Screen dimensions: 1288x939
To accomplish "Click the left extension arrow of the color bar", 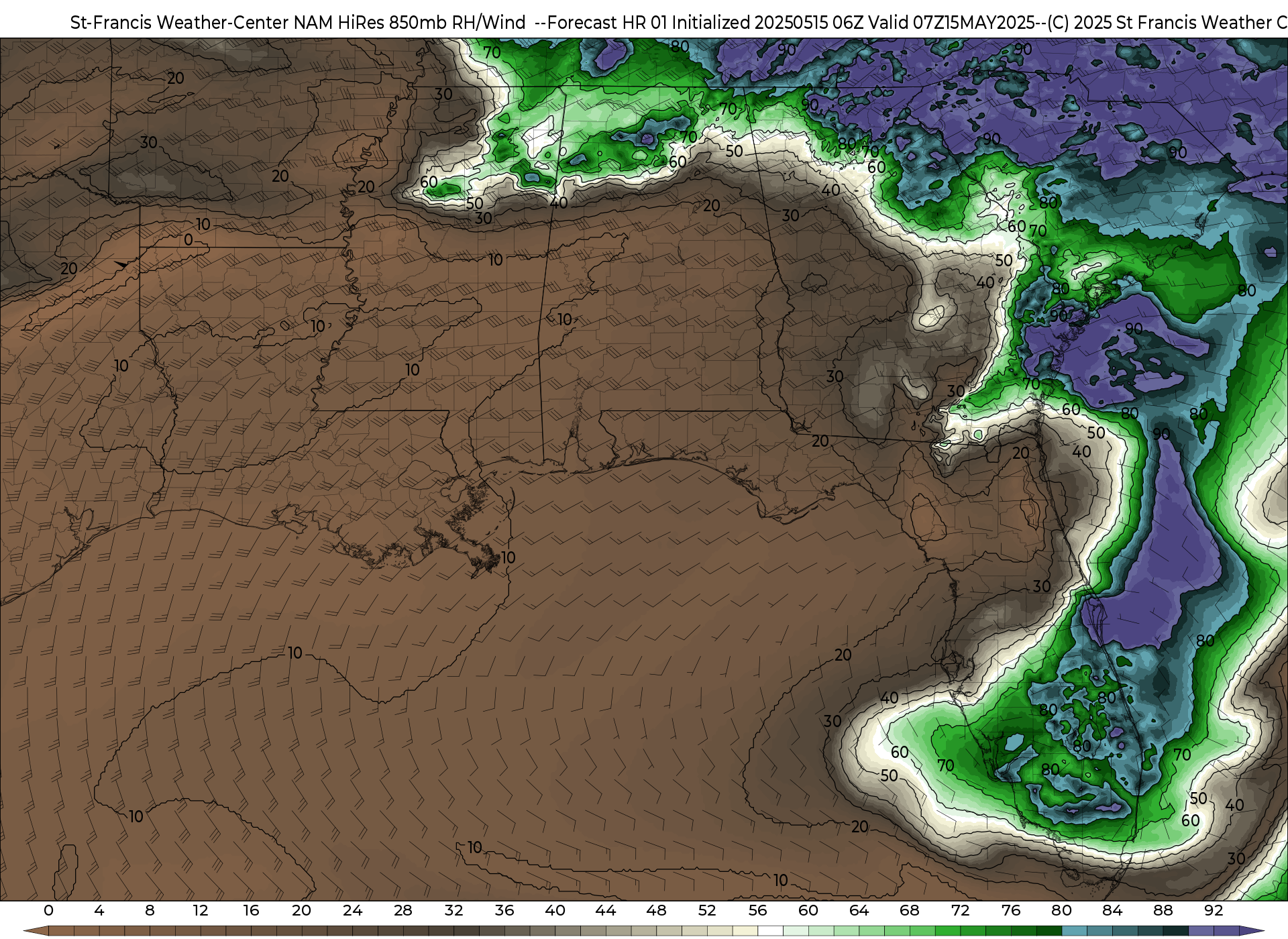I will tap(36, 931).
